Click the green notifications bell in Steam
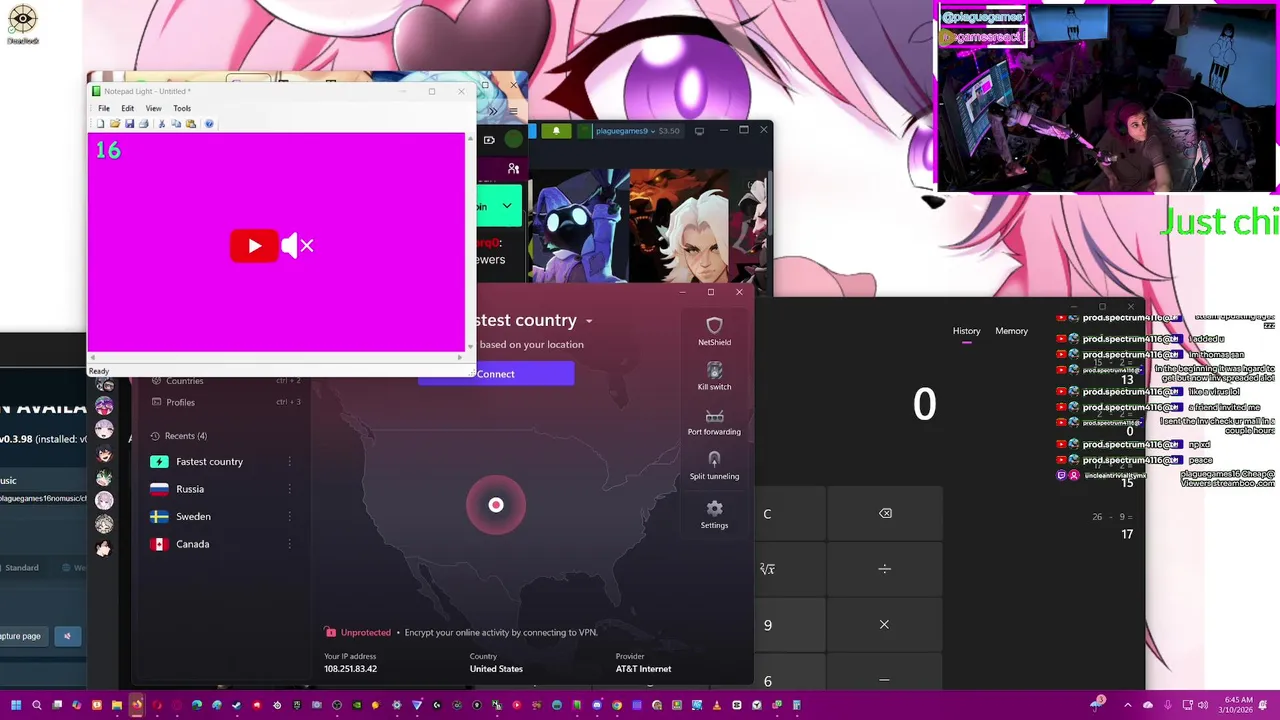This screenshot has height=720, width=1280. pos(556,131)
